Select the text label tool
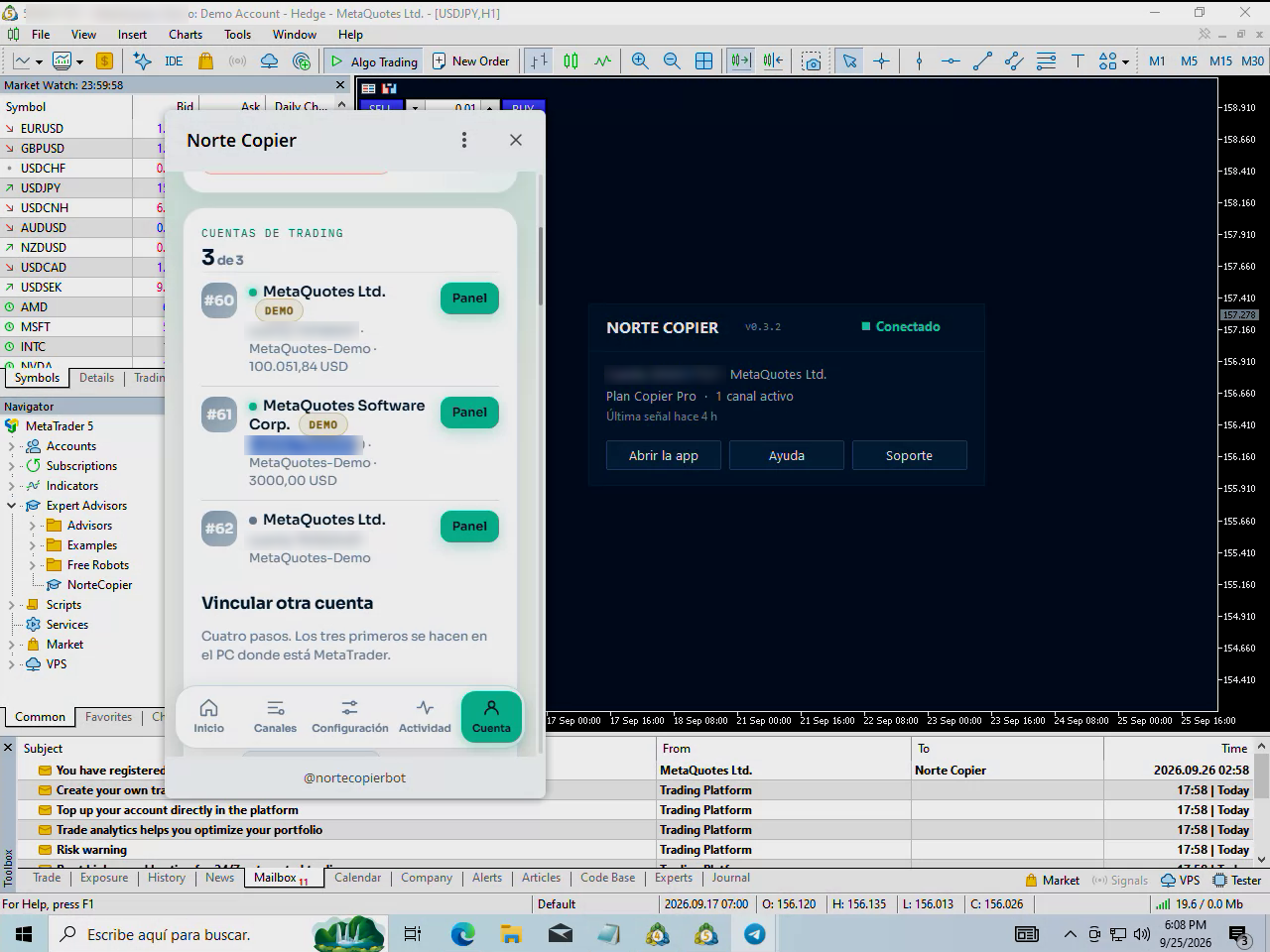Screen dimensions: 1270x952 pyautogui.click(x=1078, y=60)
